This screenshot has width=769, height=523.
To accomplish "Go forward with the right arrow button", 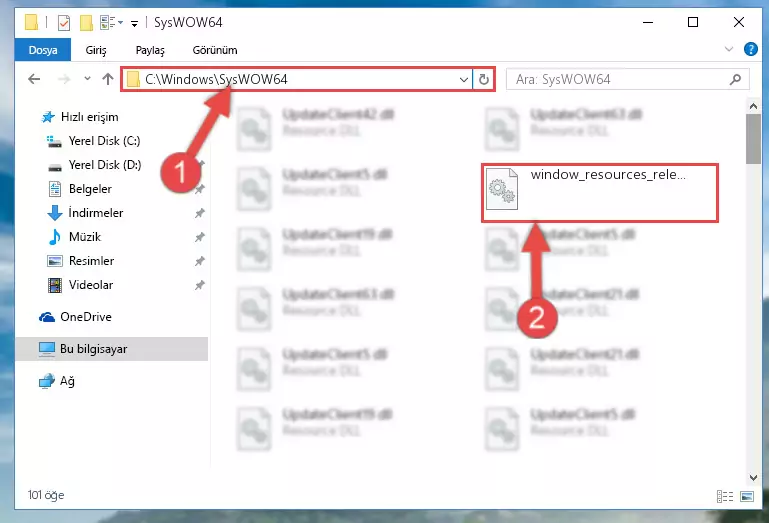I will [x=64, y=79].
